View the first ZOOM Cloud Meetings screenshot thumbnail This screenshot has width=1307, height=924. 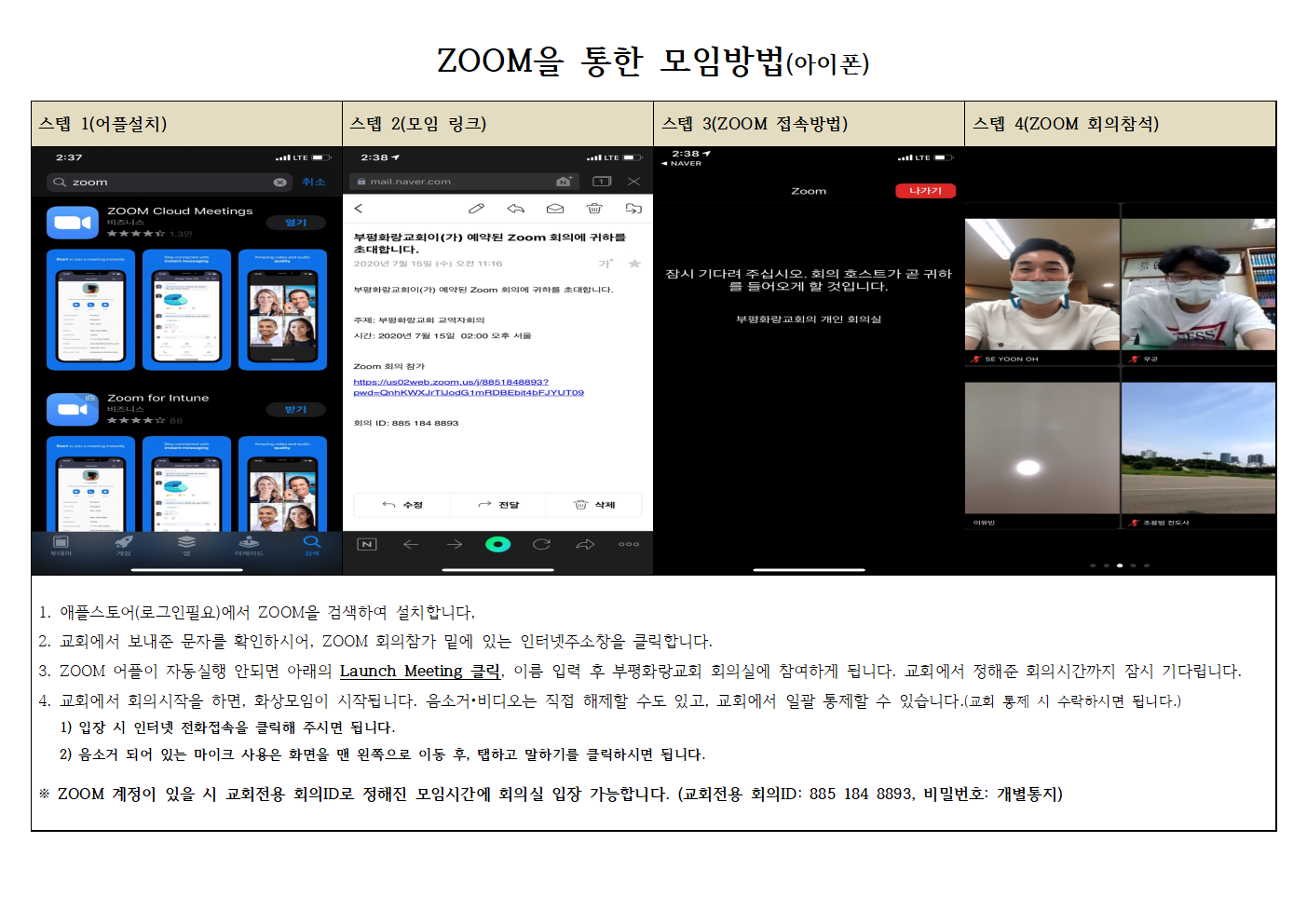[91, 310]
